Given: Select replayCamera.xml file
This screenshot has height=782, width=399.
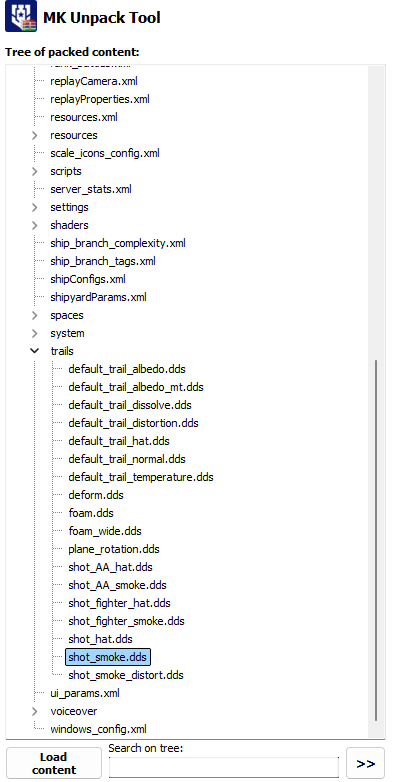Looking at the screenshot, I should [94, 81].
